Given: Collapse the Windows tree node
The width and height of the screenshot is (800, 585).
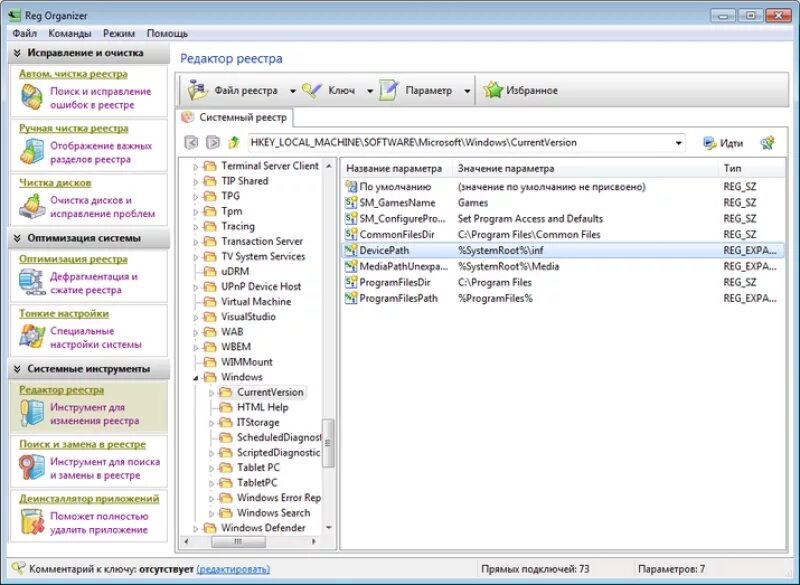Looking at the screenshot, I should [196, 378].
